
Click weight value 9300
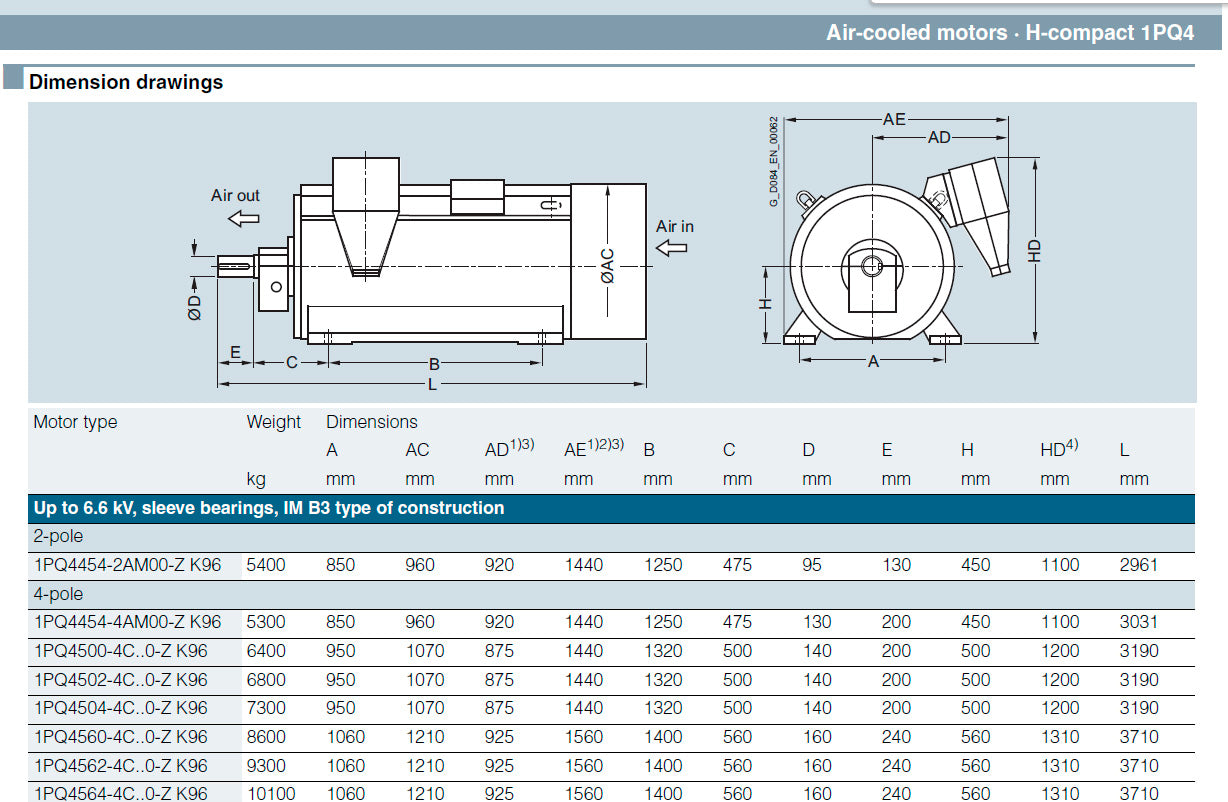pos(266,766)
